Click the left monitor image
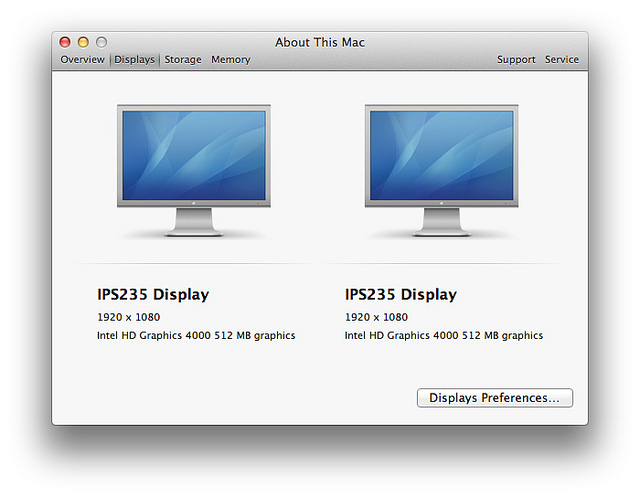 click(x=194, y=170)
